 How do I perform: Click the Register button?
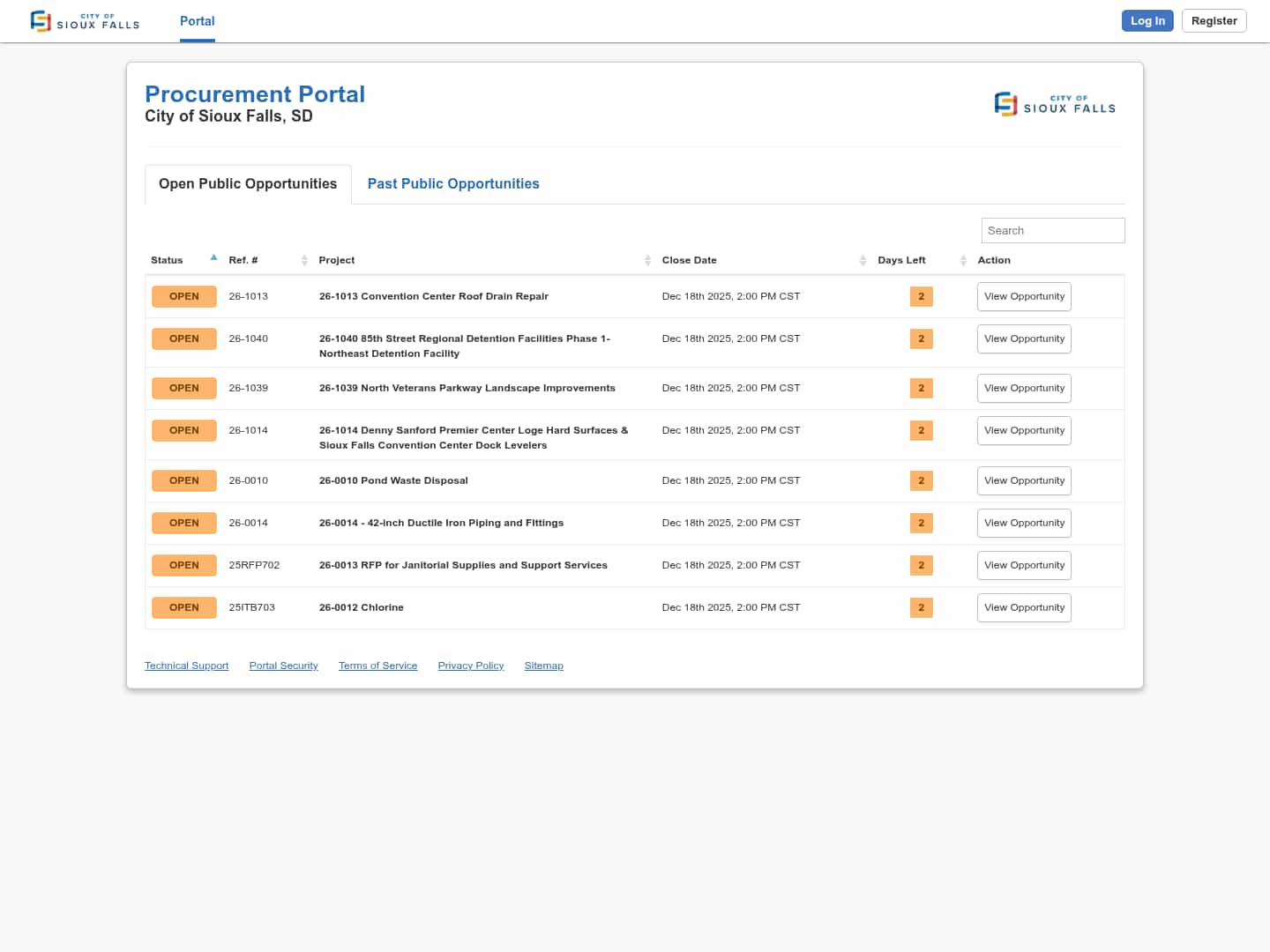point(1214,21)
